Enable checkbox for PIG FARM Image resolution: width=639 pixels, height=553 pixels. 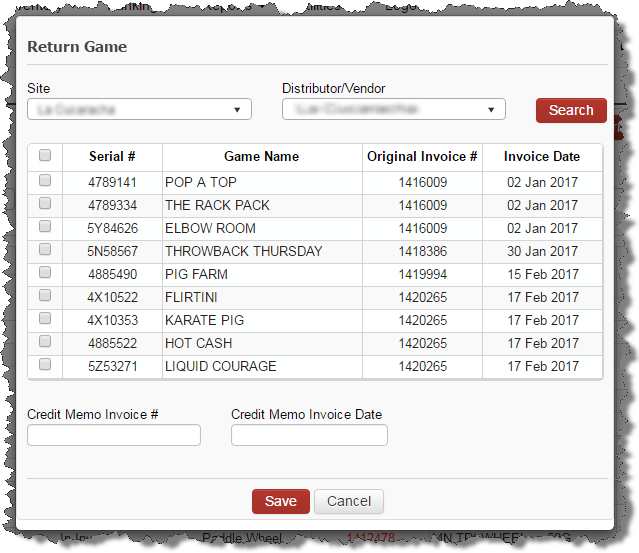[45, 272]
